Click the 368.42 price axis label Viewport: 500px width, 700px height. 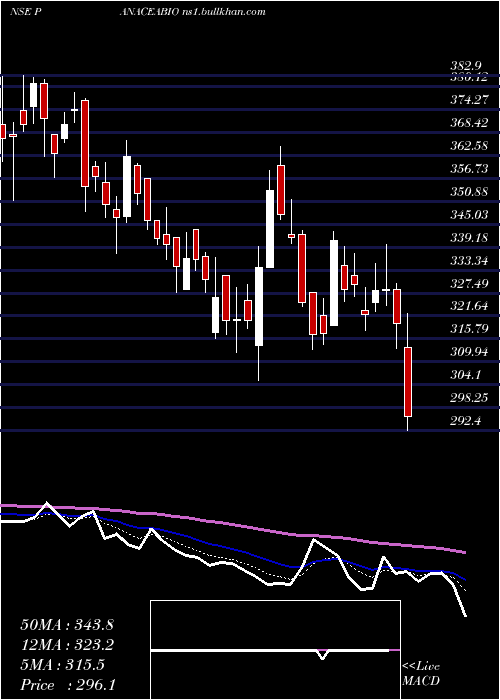pyautogui.click(x=469, y=123)
